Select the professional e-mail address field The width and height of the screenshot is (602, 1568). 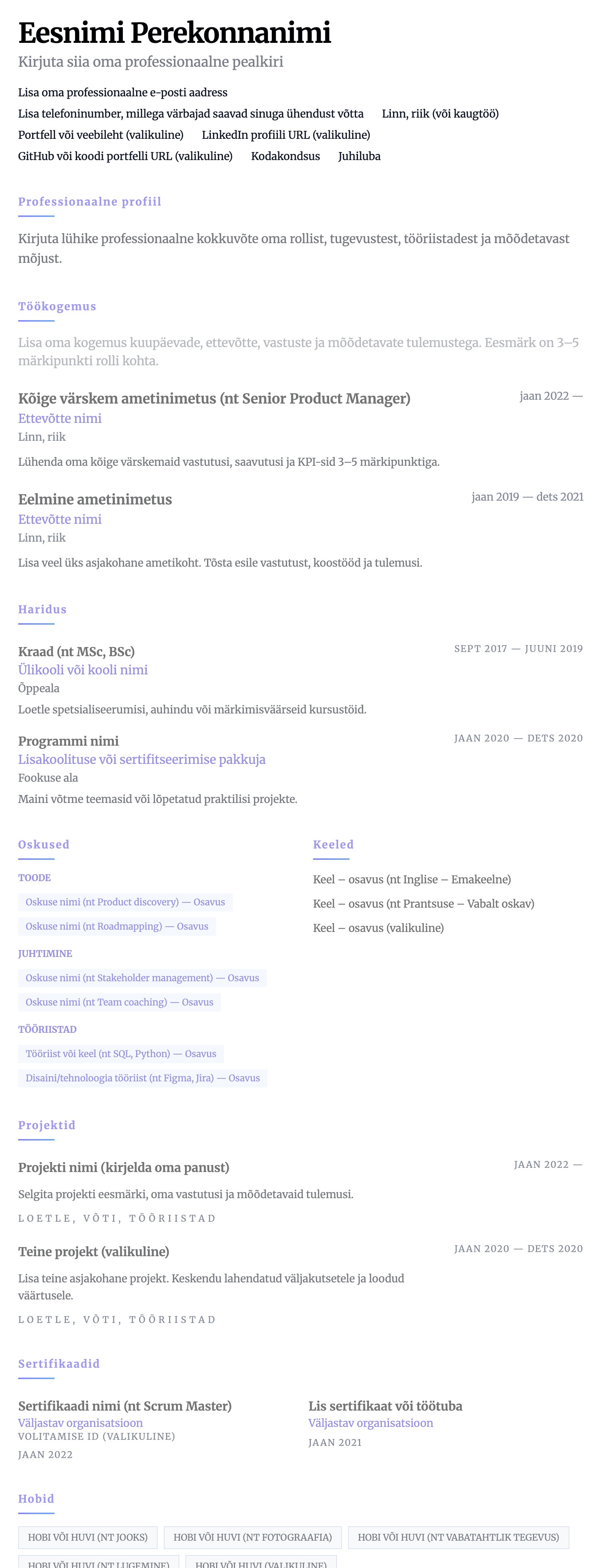[122, 93]
